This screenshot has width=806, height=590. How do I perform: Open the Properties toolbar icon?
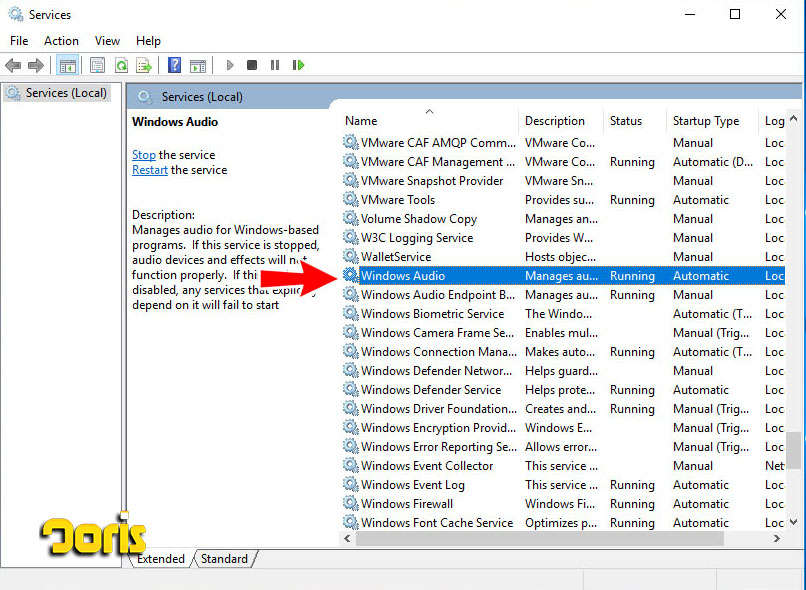click(x=97, y=65)
